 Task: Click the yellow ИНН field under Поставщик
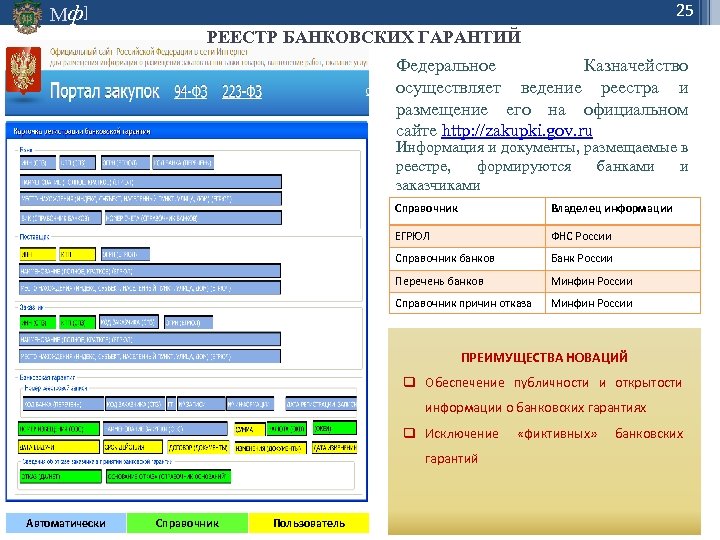point(38,254)
